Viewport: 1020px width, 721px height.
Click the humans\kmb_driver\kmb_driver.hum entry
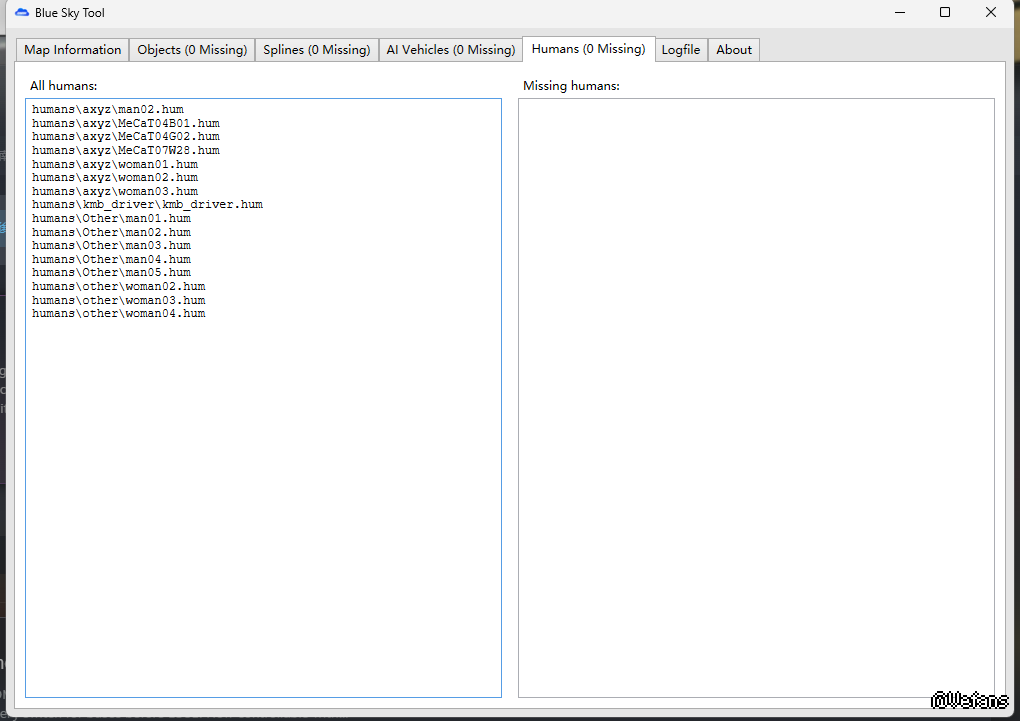[147, 204]
